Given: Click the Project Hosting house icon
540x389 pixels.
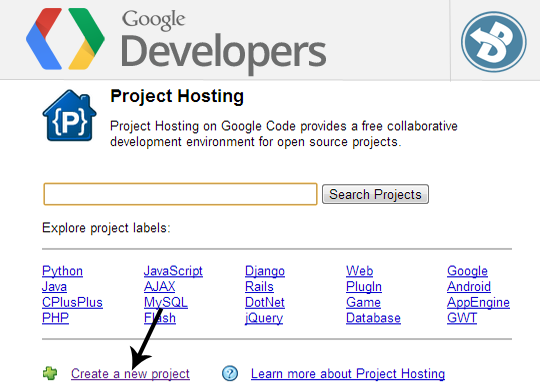Looking at the screenshot, I should (69, 115).
